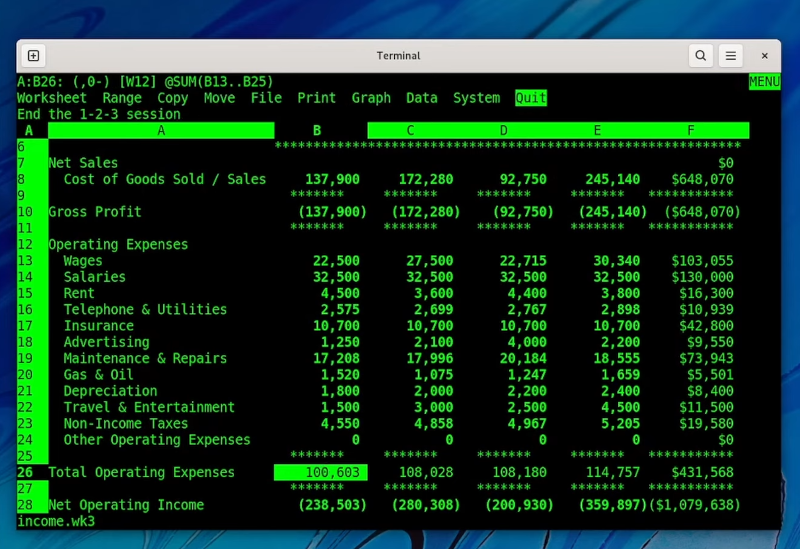Select highlighted cell with value 100,603
This screenshot has width=800, height=549.
321,472
